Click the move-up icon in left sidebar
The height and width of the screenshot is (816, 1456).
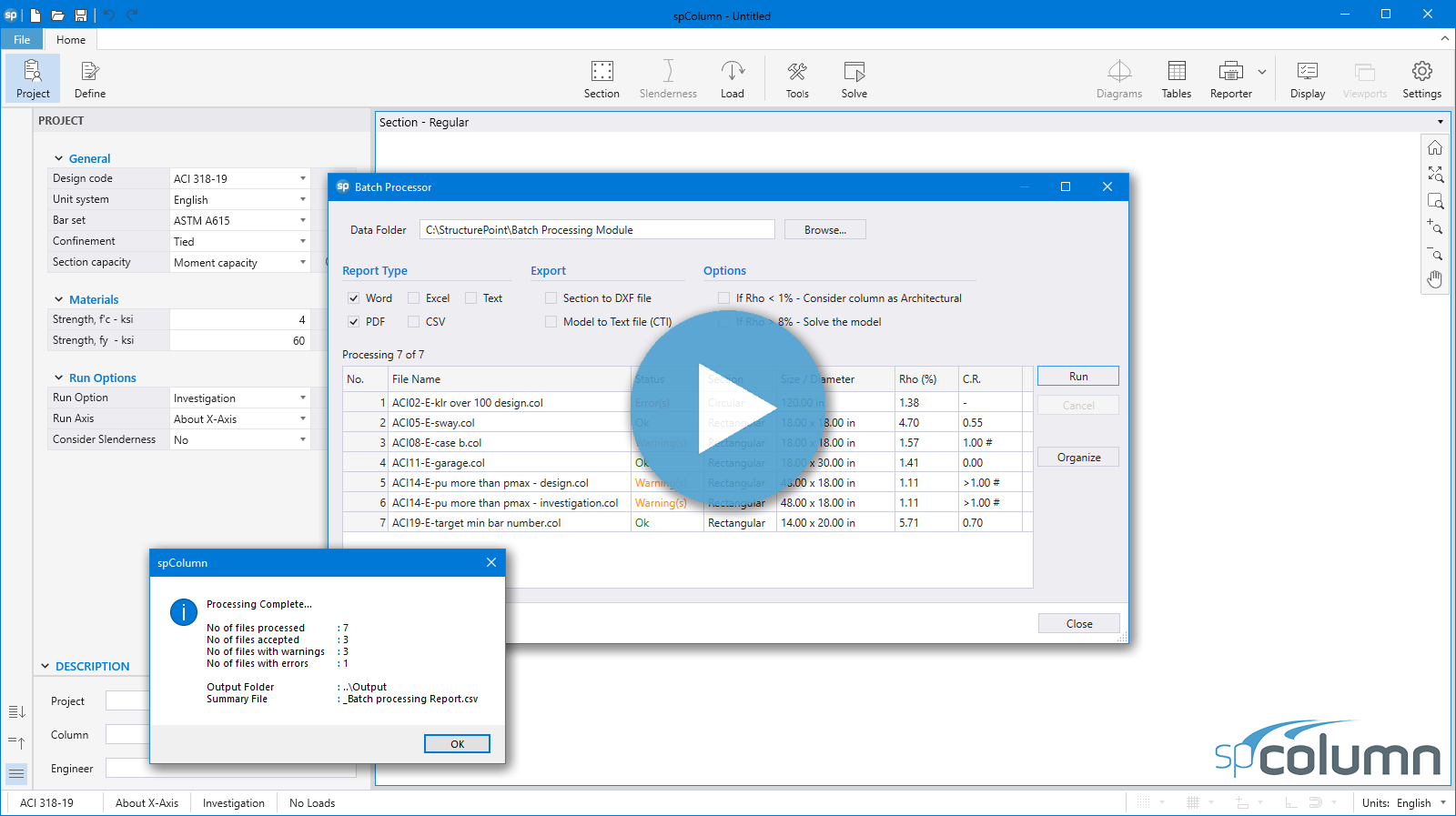(x=16, y=742)
